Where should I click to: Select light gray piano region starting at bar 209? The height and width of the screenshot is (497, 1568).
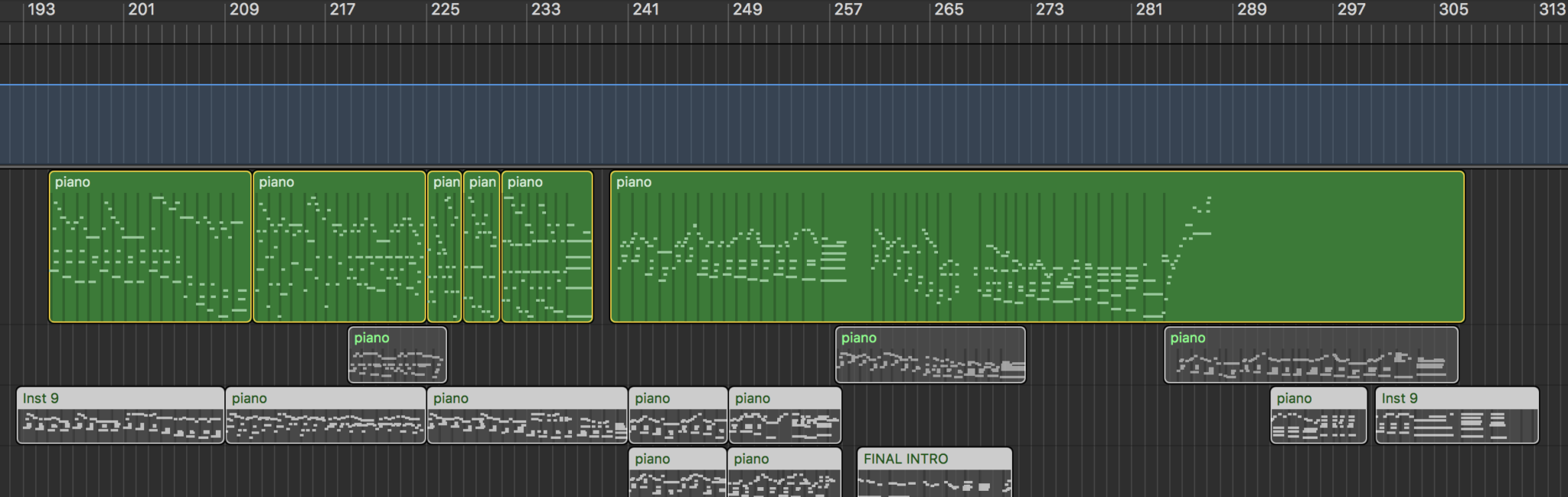(x=325, y=415)
